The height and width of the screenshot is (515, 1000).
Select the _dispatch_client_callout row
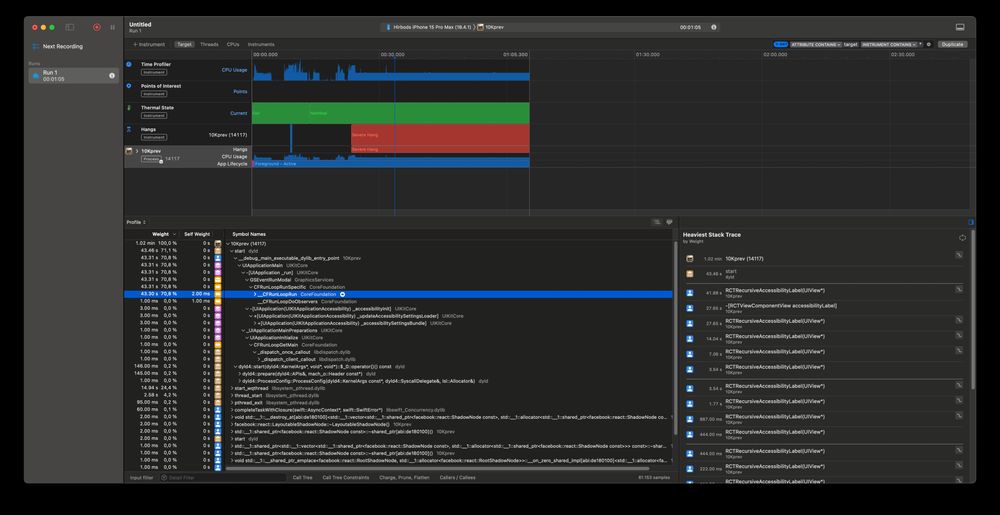(398, 359)
